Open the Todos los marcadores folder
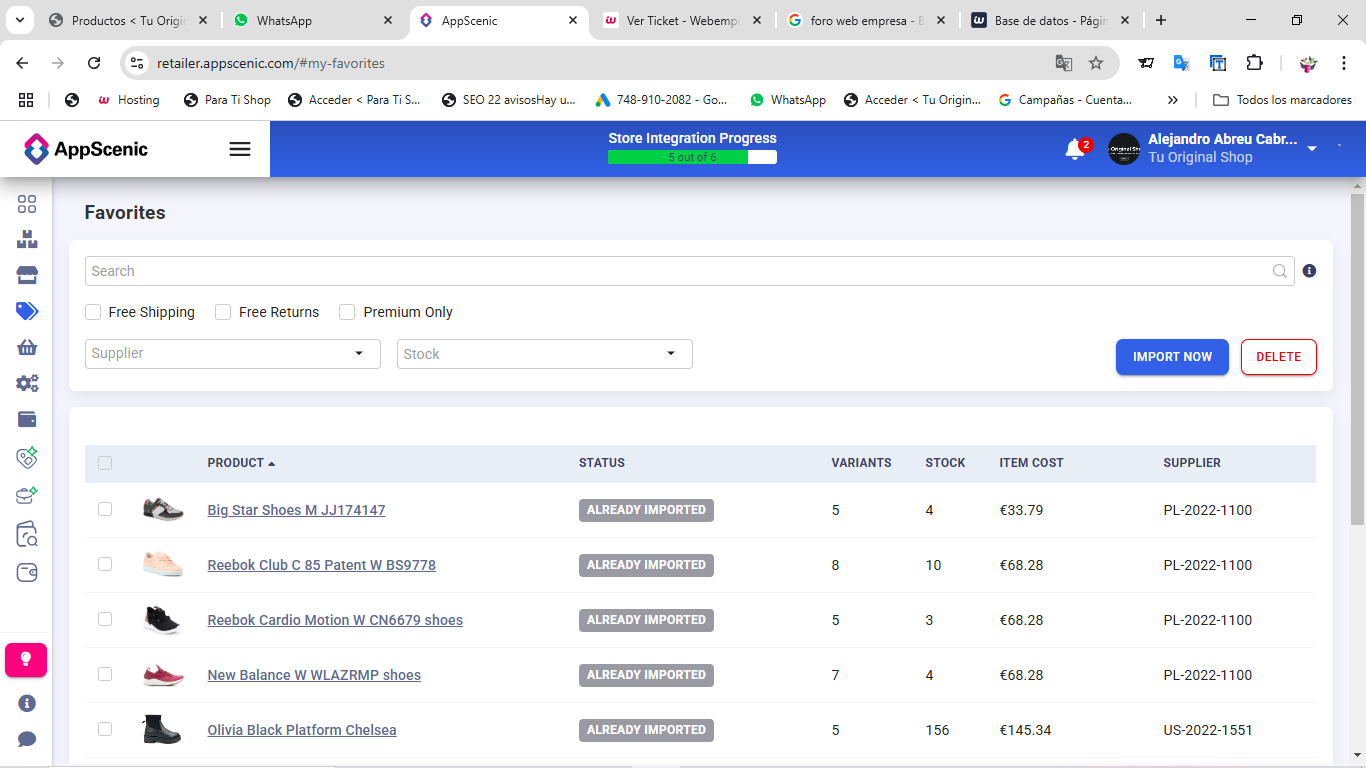 tap(1282, 100)
